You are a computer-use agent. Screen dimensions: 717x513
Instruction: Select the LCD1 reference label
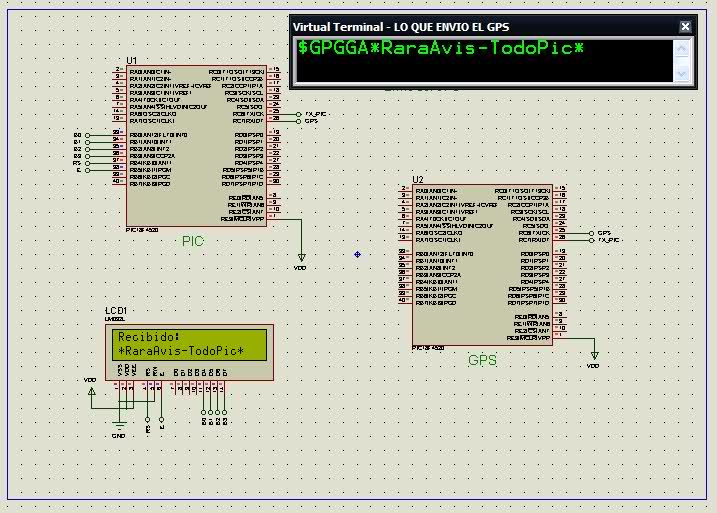(116, 311)
